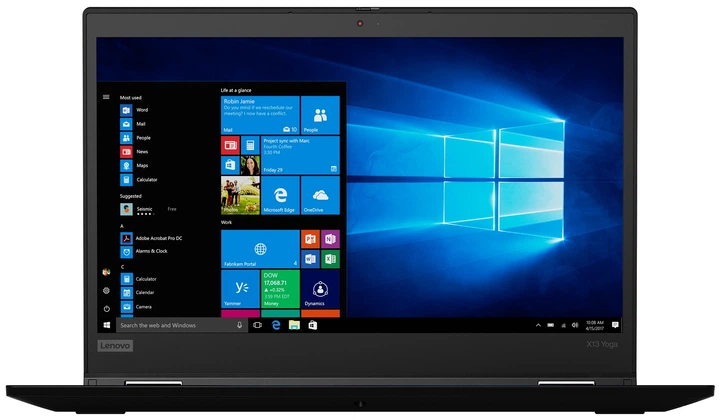The image size is (720, 419).
Task: Launch the Excel tile
Action: click(330, 259)
